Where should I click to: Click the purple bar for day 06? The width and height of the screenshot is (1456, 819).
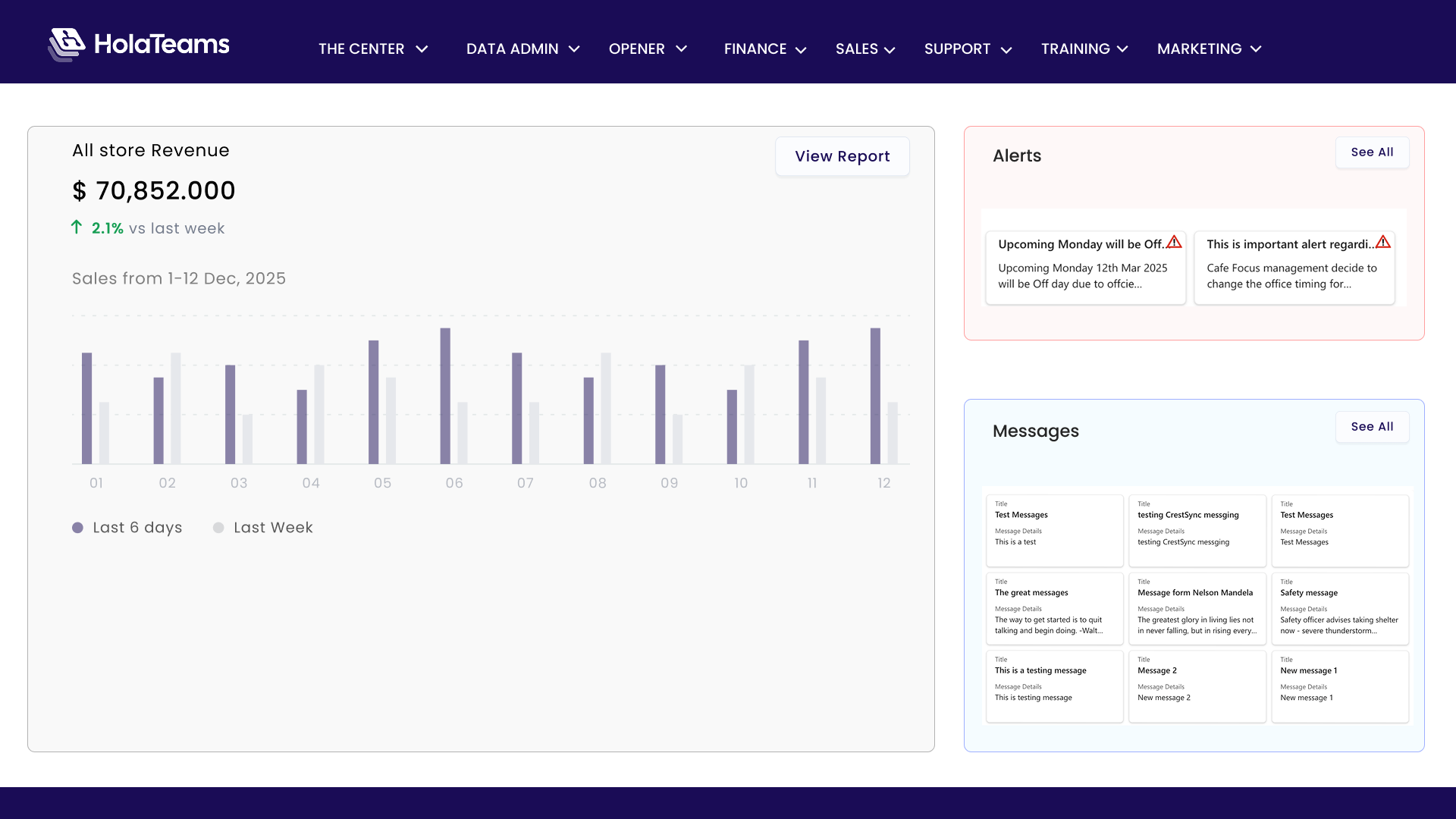point(445,396)
